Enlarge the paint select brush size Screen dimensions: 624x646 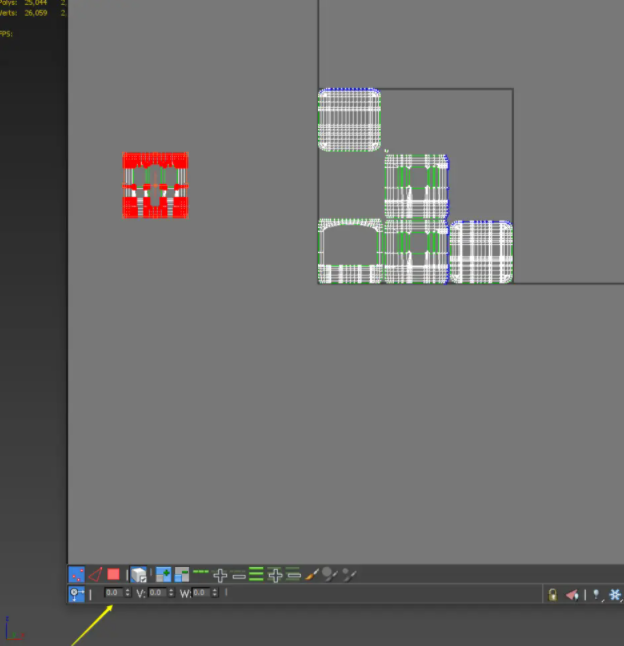[x=330, y=574]
